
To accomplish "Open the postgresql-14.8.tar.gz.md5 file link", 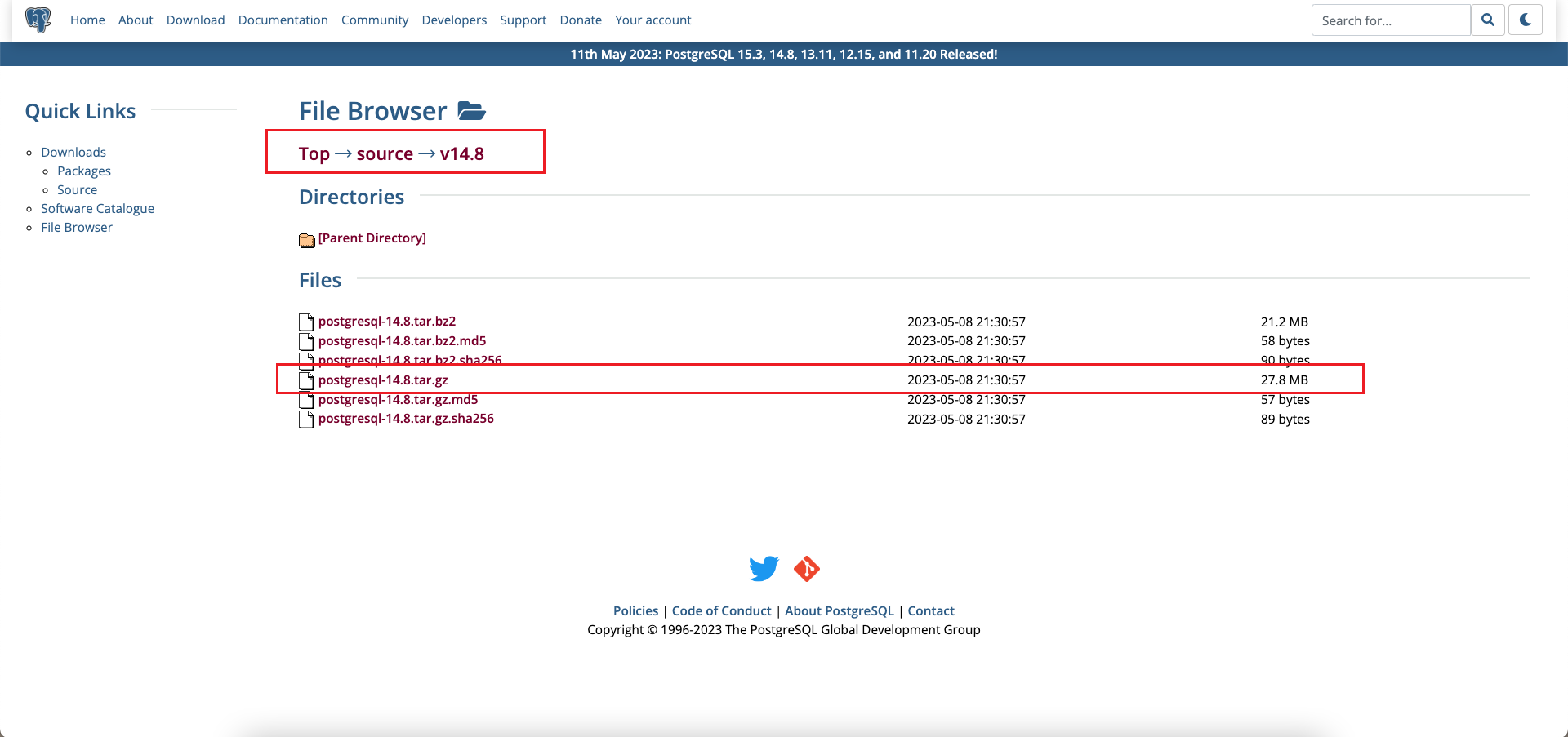I will pos(399,399).
